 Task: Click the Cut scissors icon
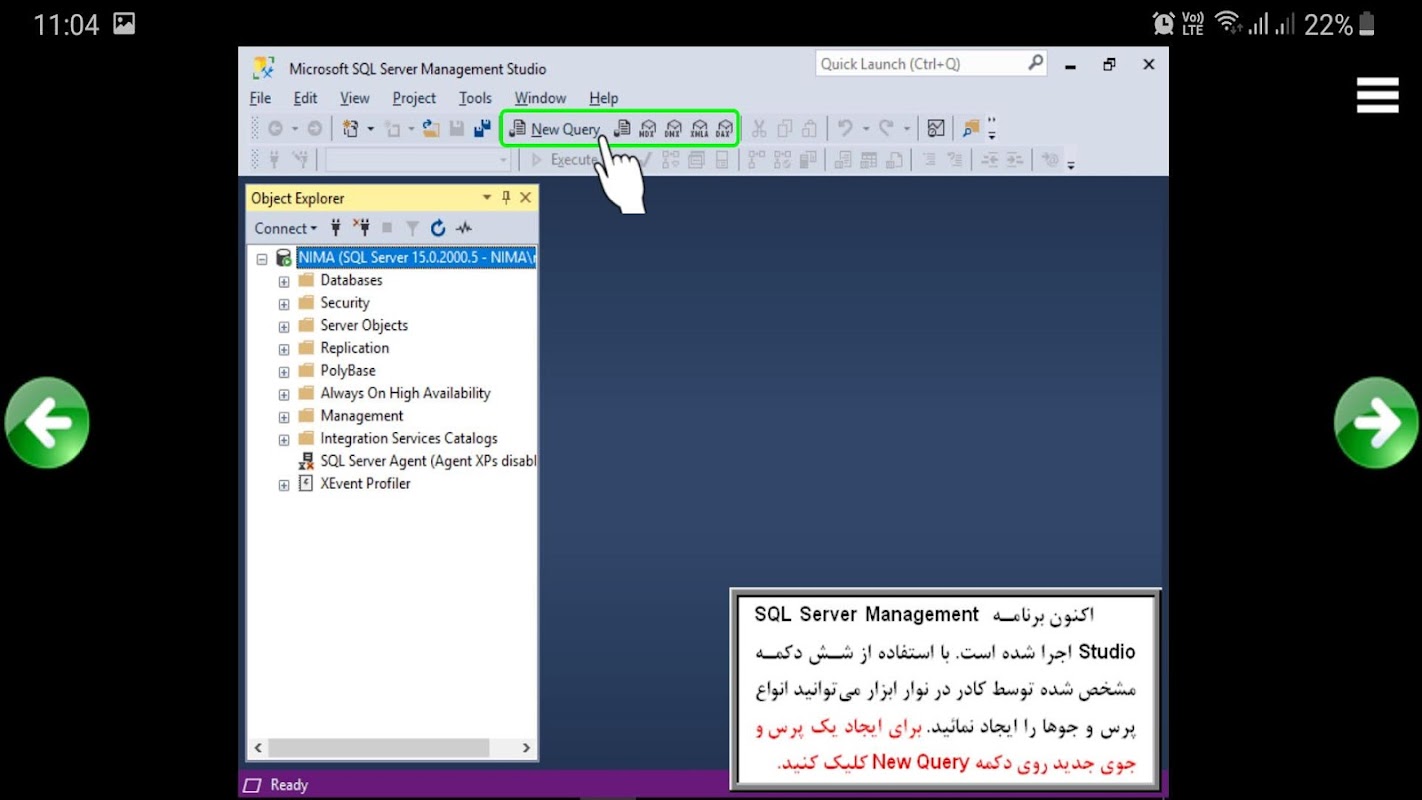point(759,129)
